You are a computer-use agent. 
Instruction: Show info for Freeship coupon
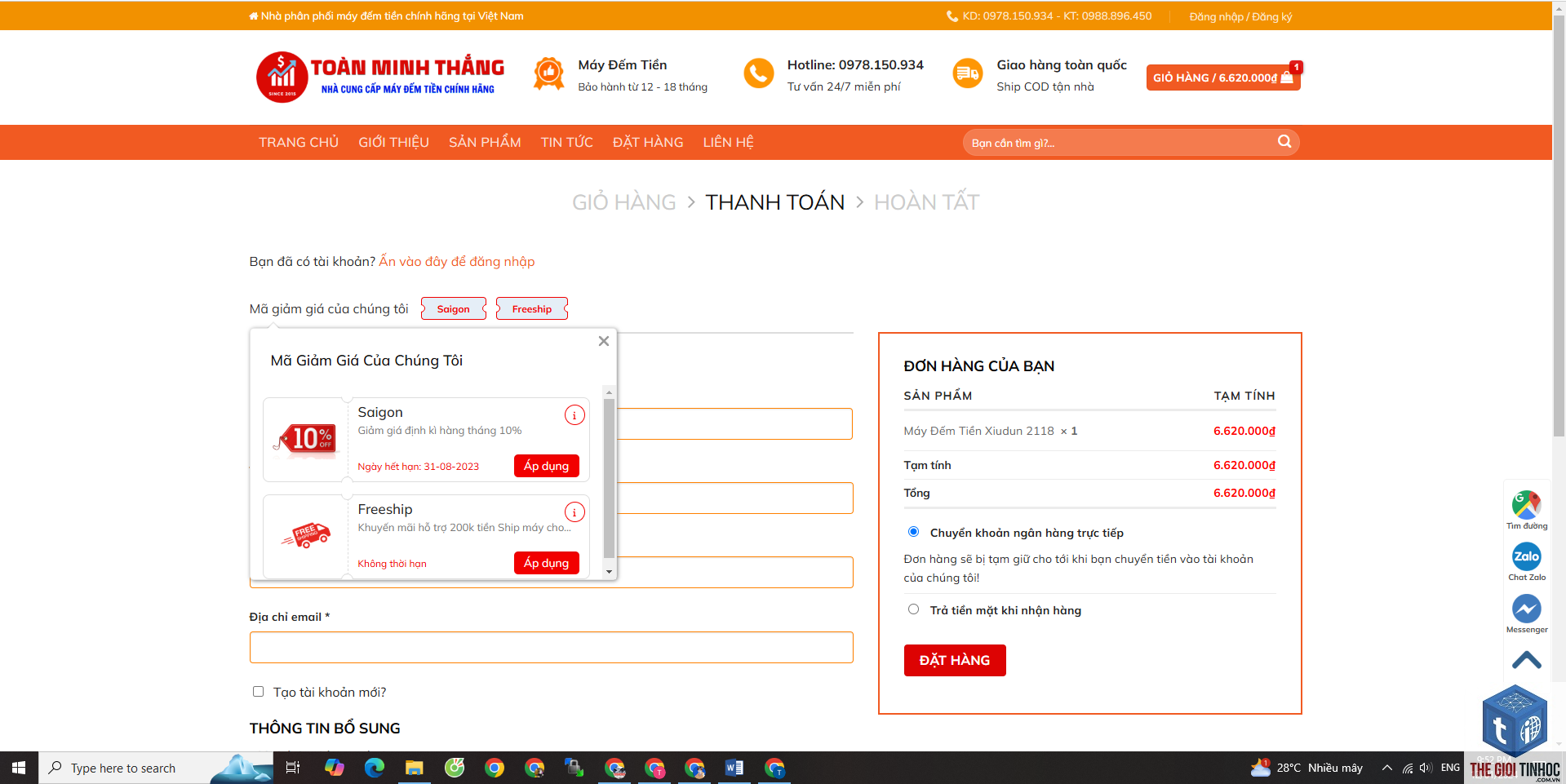tap(574, 512)
